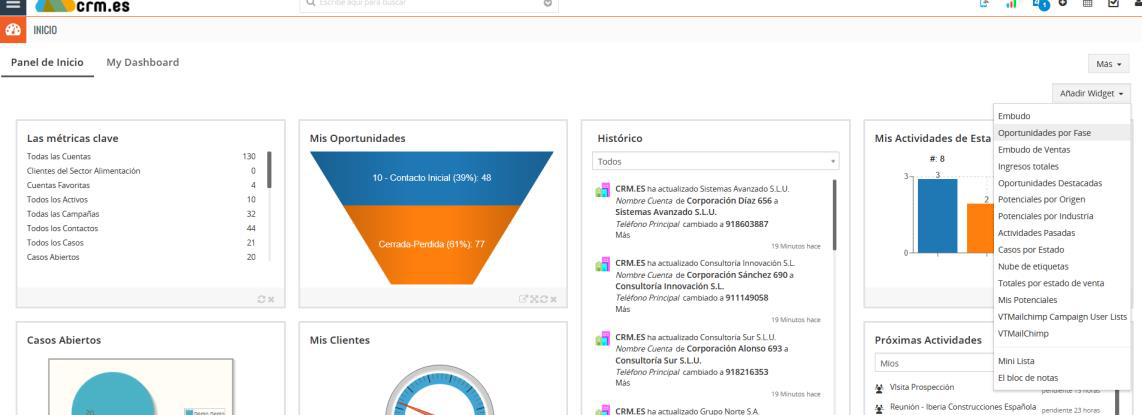Click the Reunión Iberia Construcciones activity icon
Viewport: 1142px width, 415px height.
pyautogui.click(x=879, y=408)
